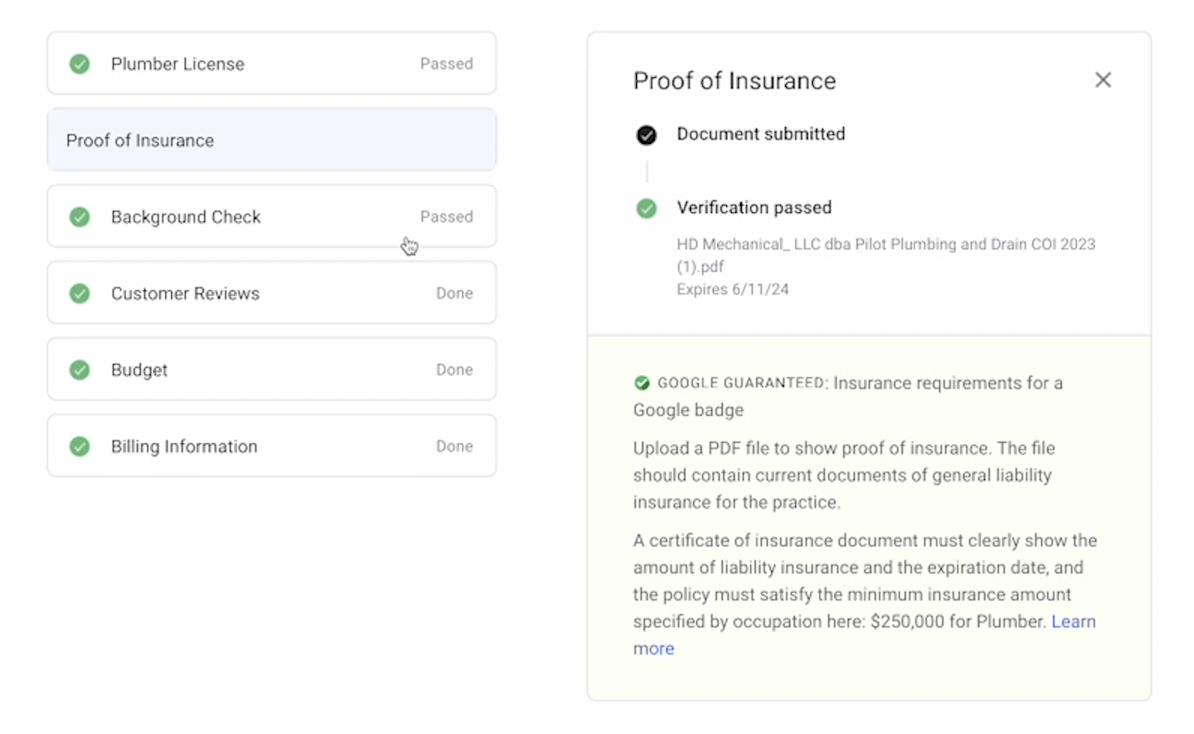Open the Background Check row

tap(272, 216)
